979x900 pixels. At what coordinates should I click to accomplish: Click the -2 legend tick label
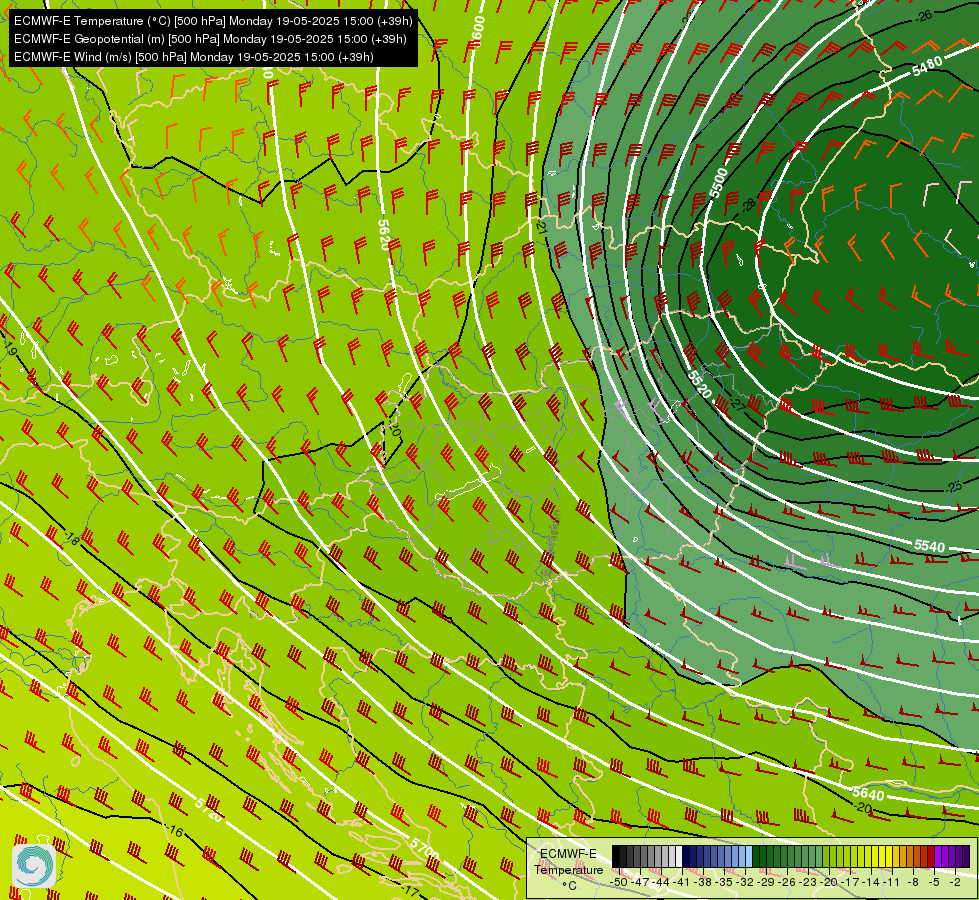[x=955, y=882]
